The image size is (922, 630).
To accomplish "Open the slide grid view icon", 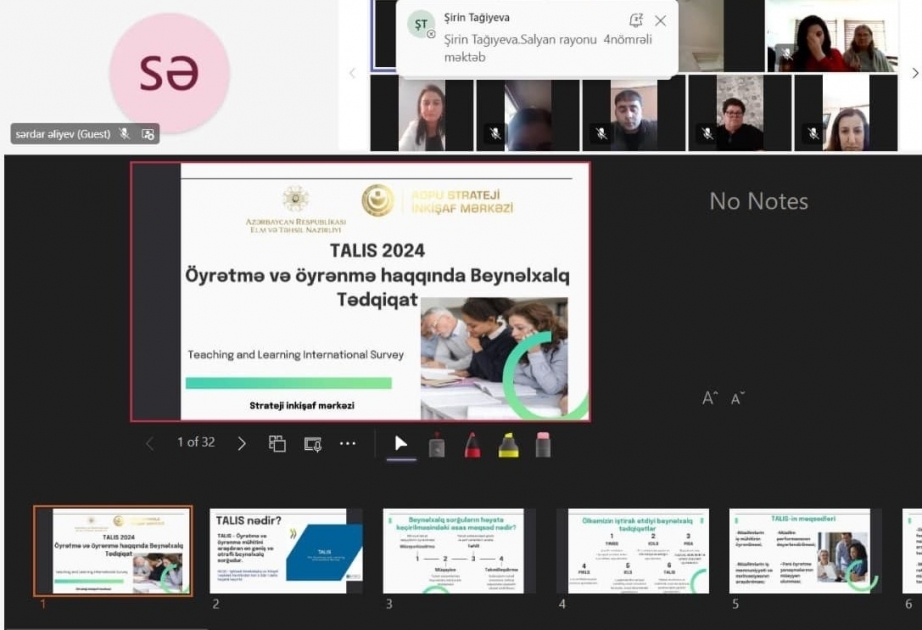I will 277,444.
